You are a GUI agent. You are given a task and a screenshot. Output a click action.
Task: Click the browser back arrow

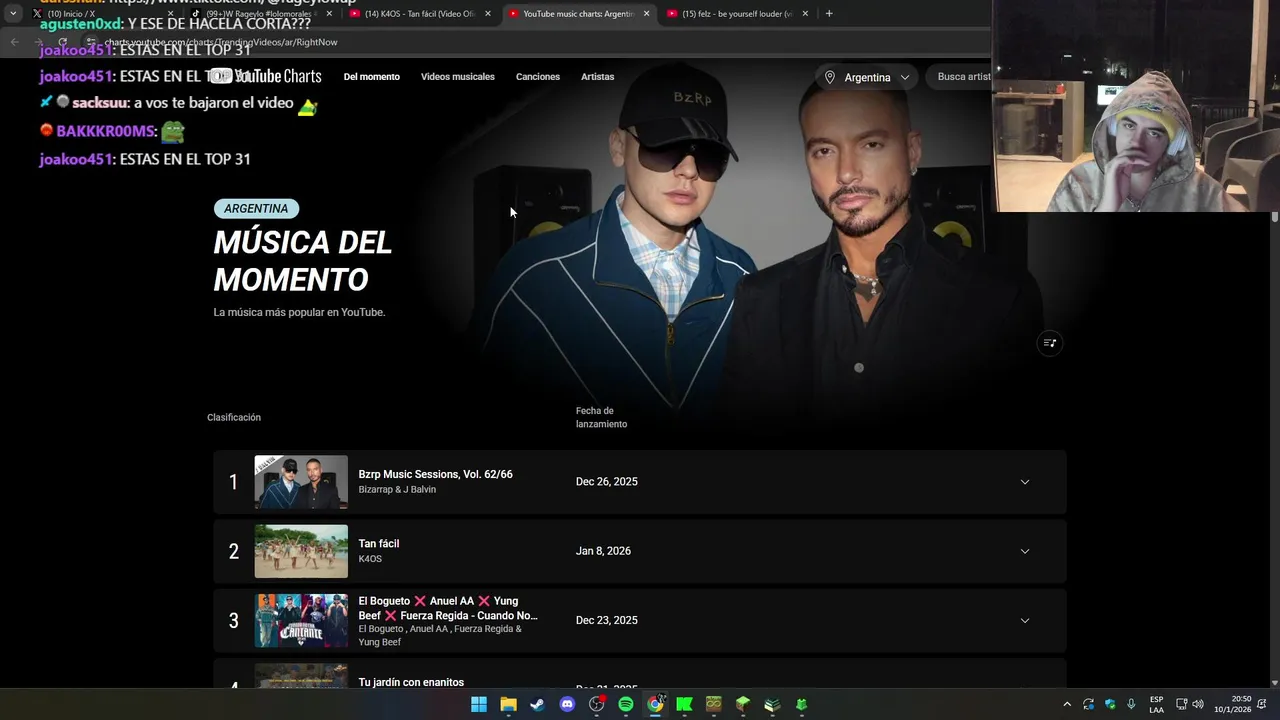click(x=14, y=42)
